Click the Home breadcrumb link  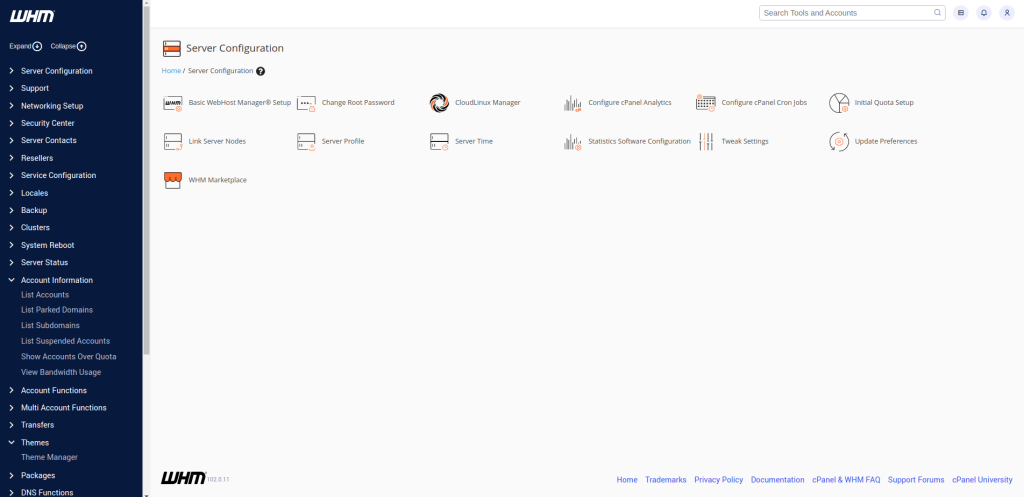coord(171,71)
